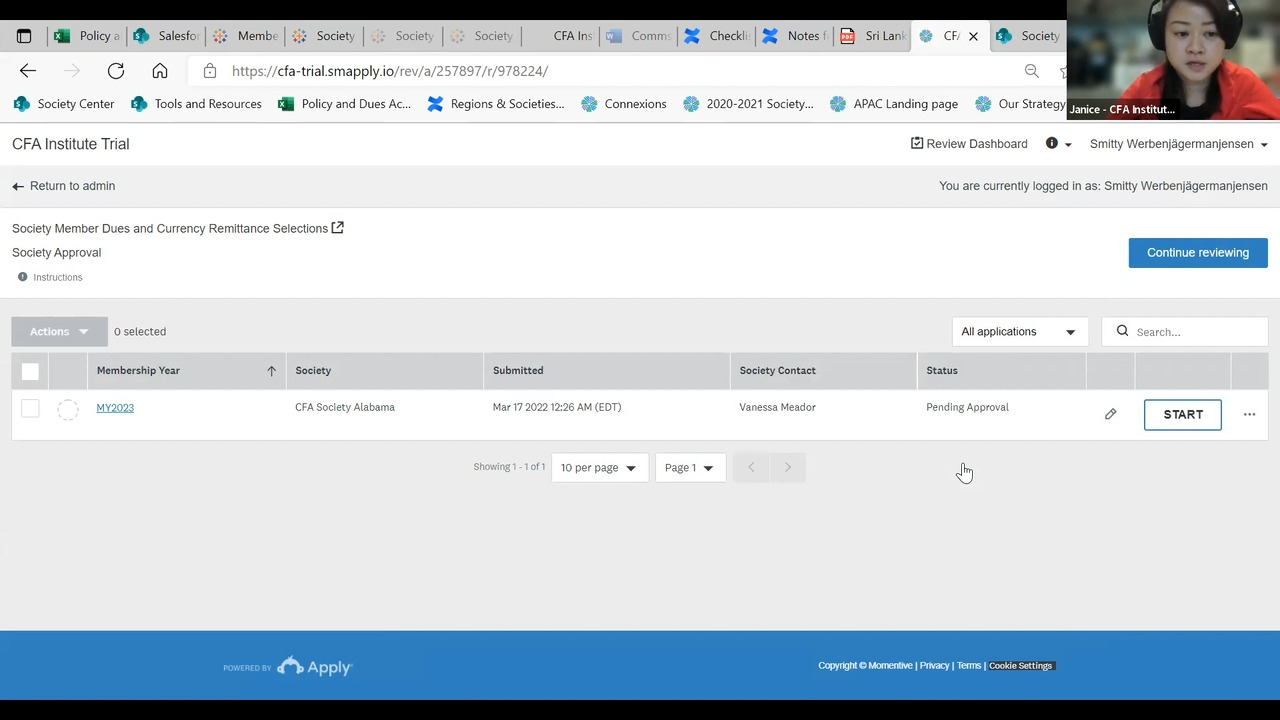1280x720 pixels.
Task: Click the zoom magnifier in address bar
Action: (1032, 71)
